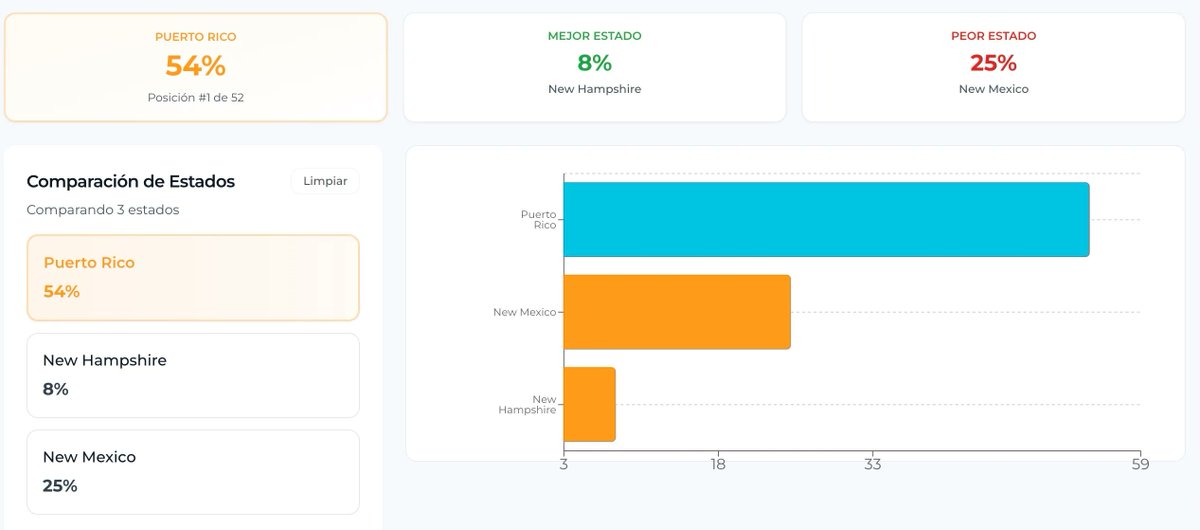Click the green 8% value

[x=595, y=63]
